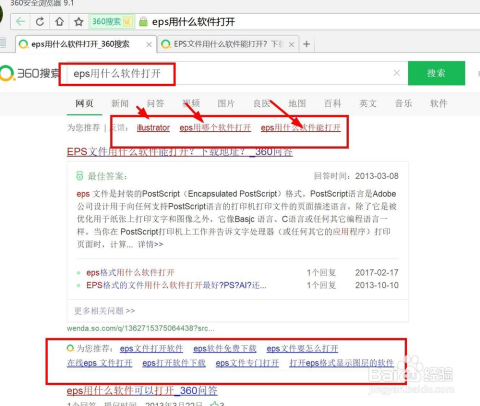Click the green 搜索 button

click(436, 73)
